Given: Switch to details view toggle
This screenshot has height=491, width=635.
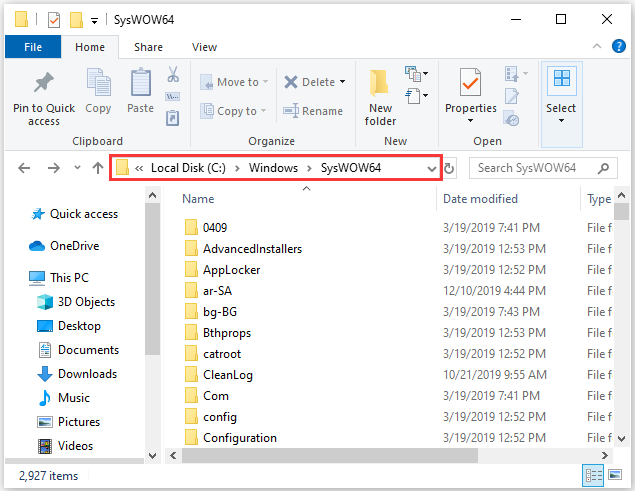Looking at the screenshot, I should pos(593,475).
